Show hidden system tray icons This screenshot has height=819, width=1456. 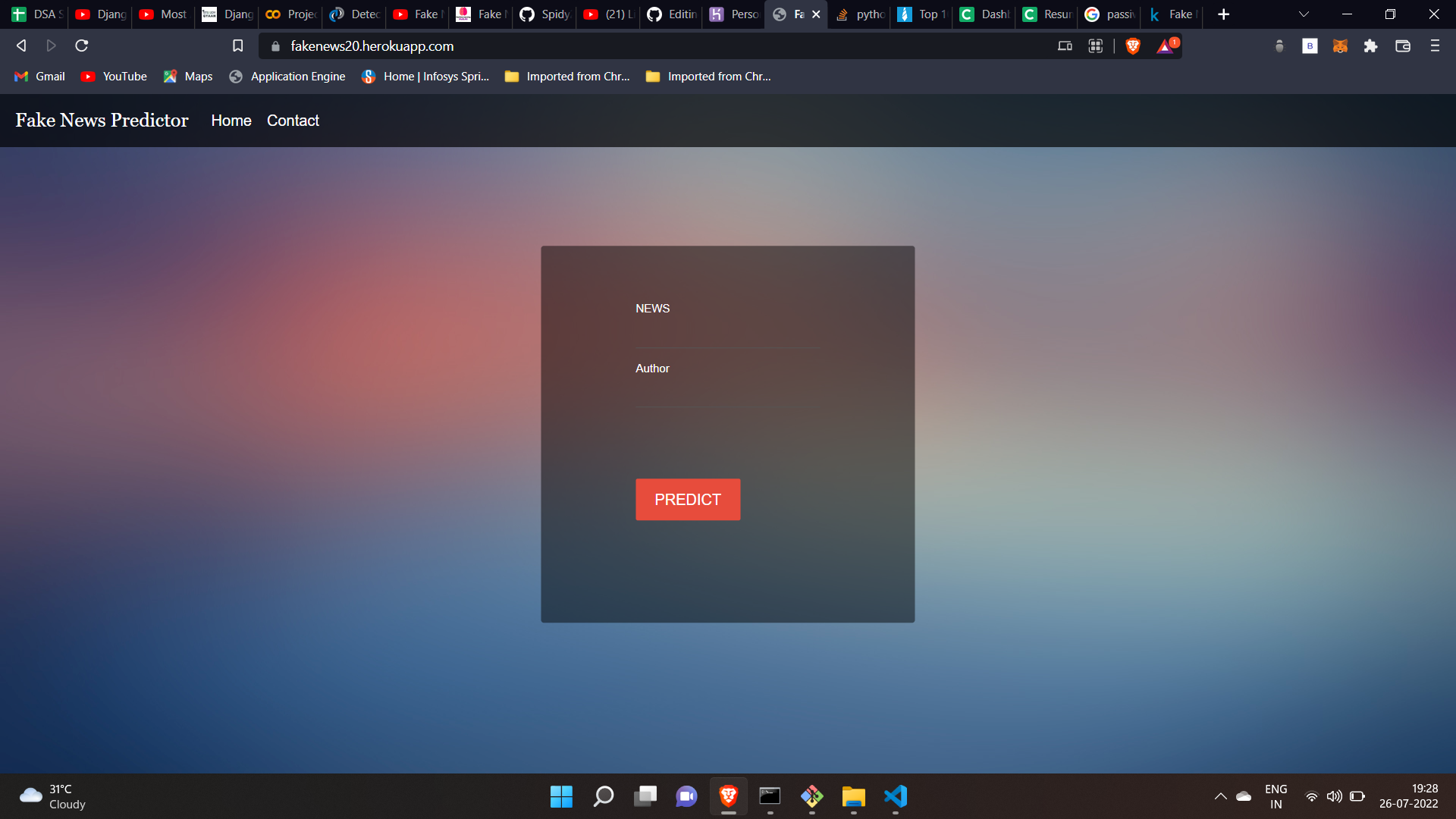pos(1220,796)
